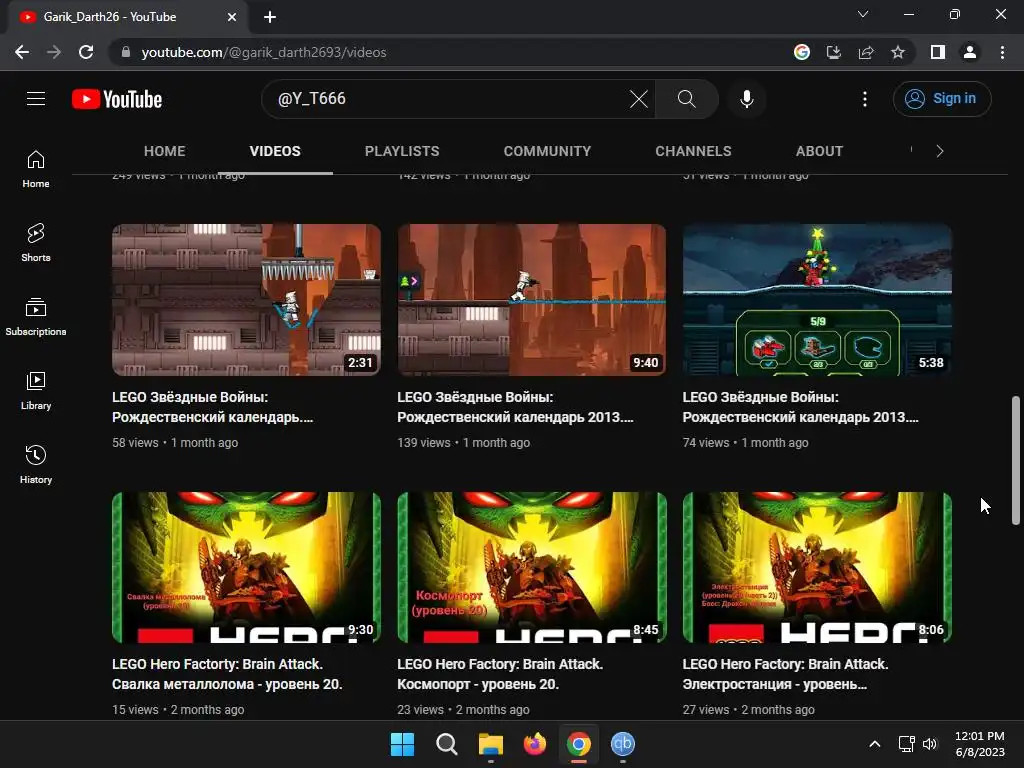Click the address bar URL

click(x=264, y=52)
